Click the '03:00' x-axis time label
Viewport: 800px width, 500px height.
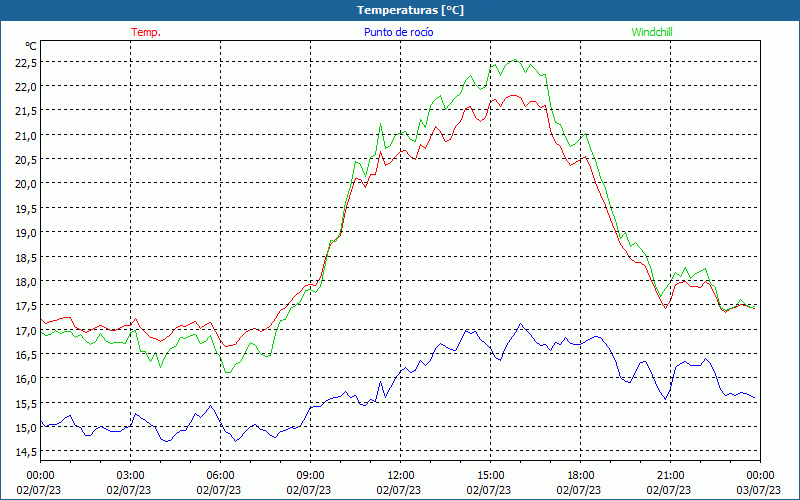(130, 476)
